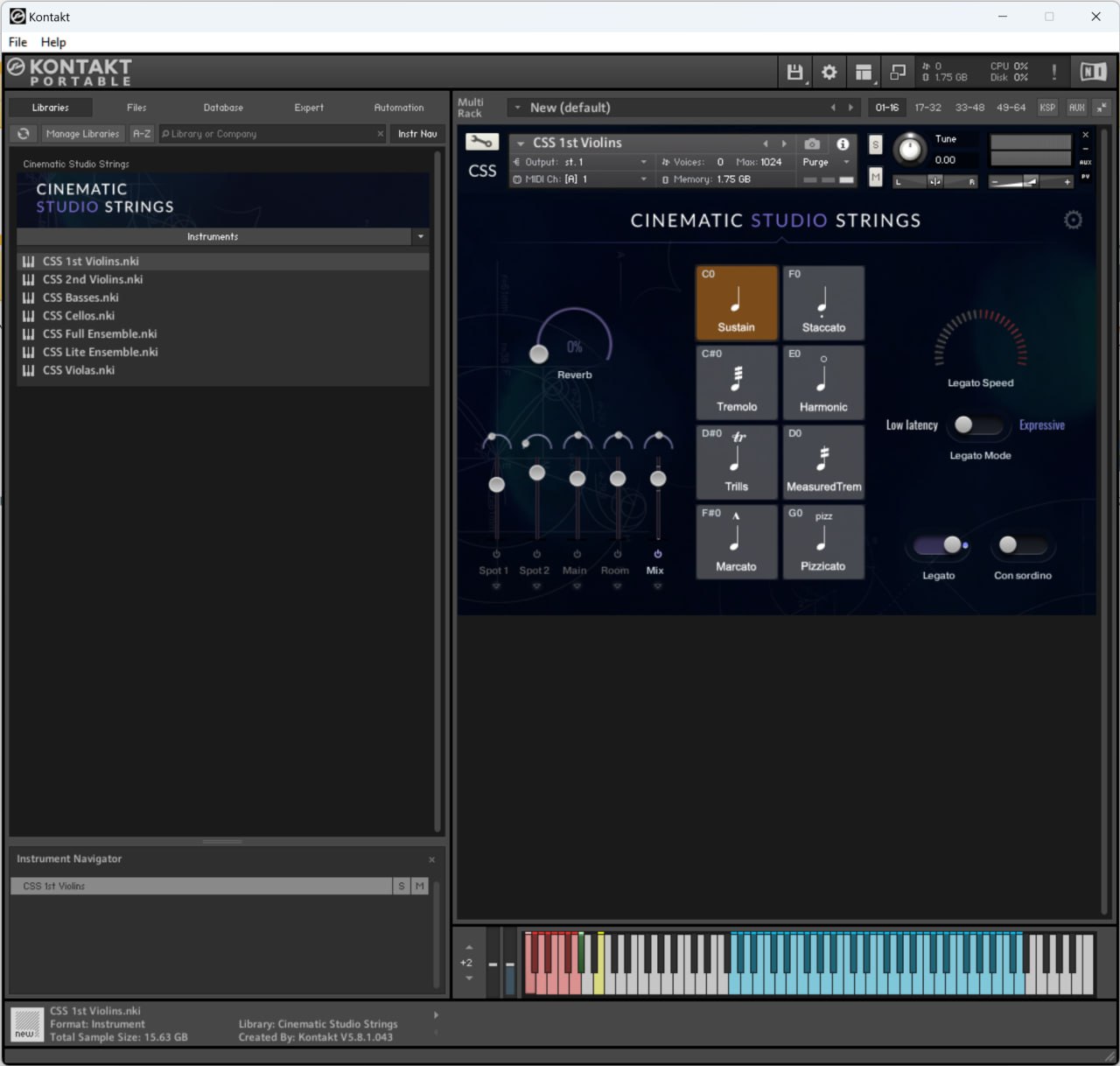The height and width of the screenshot is (1066, 1120).
Task: Open Kontakt options gear in header
Action: pyautogui.click(x=829, y=73)
